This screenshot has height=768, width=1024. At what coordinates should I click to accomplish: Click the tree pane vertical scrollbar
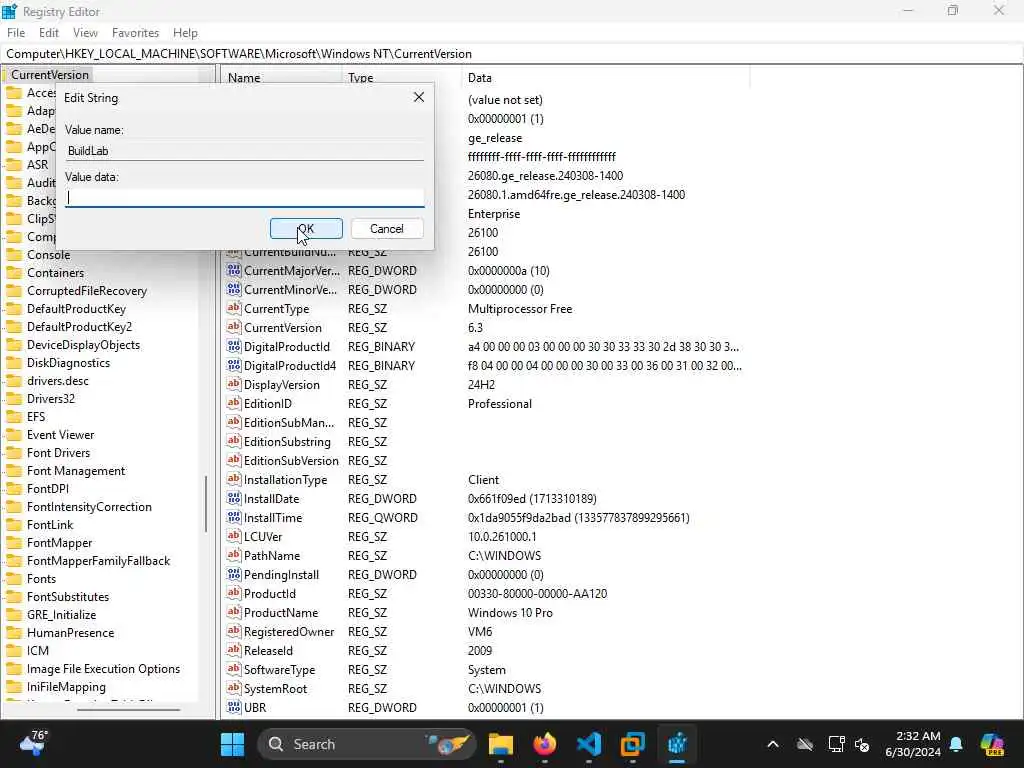[206, 503]
